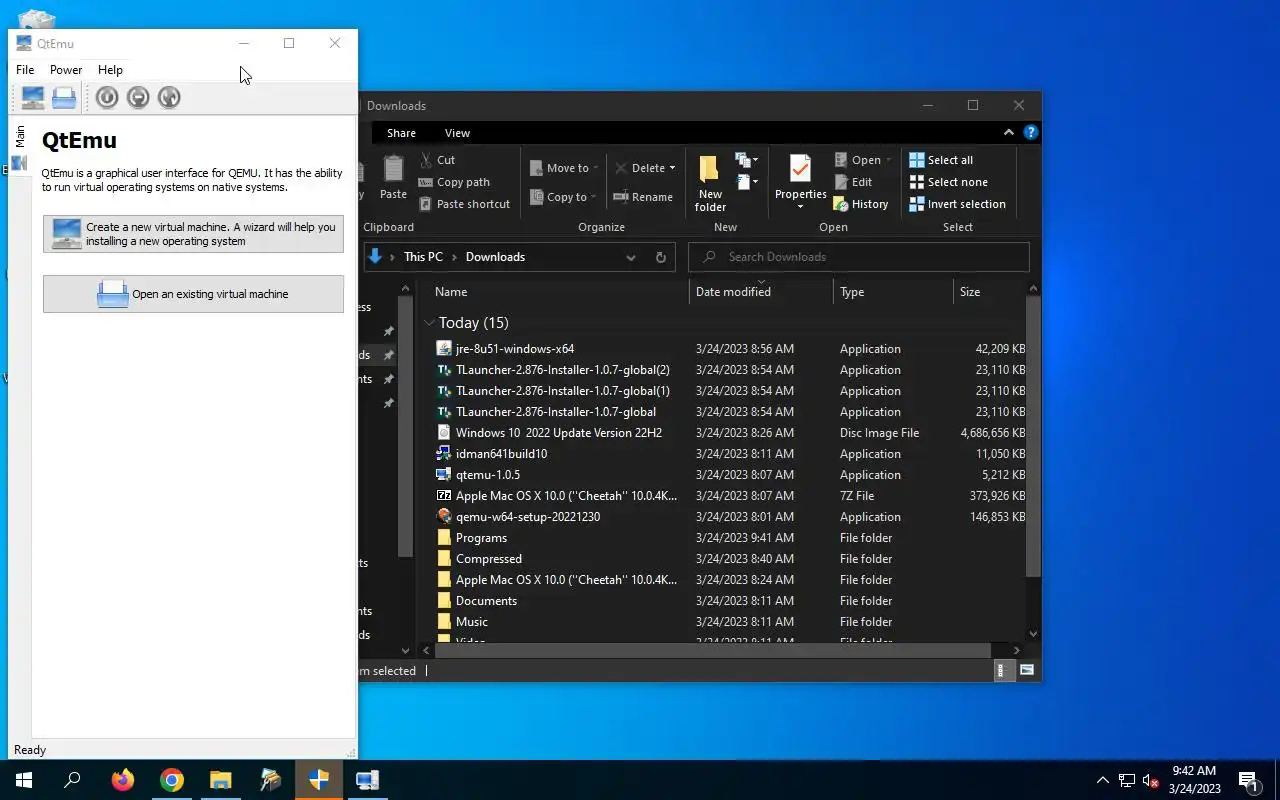Sort by the Type column header
This screenshot has width=1280, height=800.
point(893,292)
